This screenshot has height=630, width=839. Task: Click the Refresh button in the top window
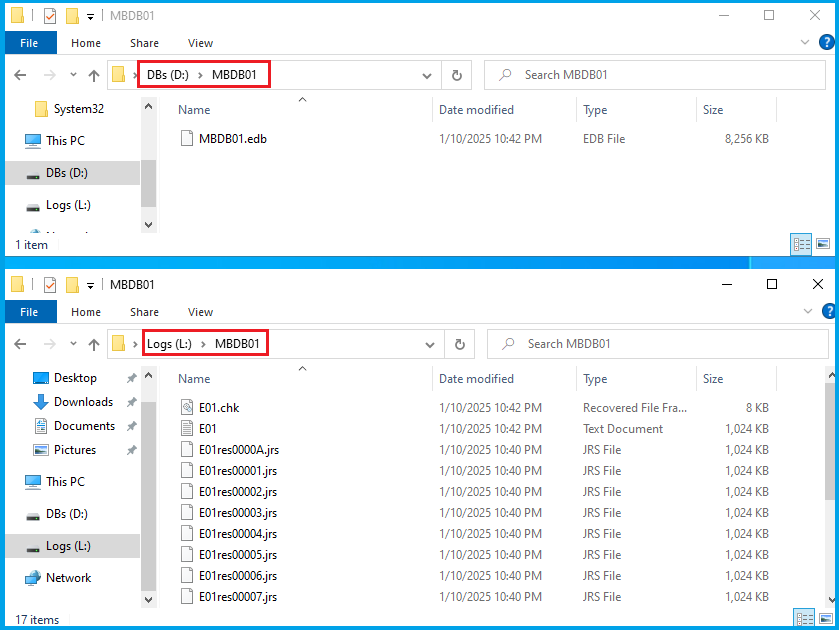pos(457,75)
